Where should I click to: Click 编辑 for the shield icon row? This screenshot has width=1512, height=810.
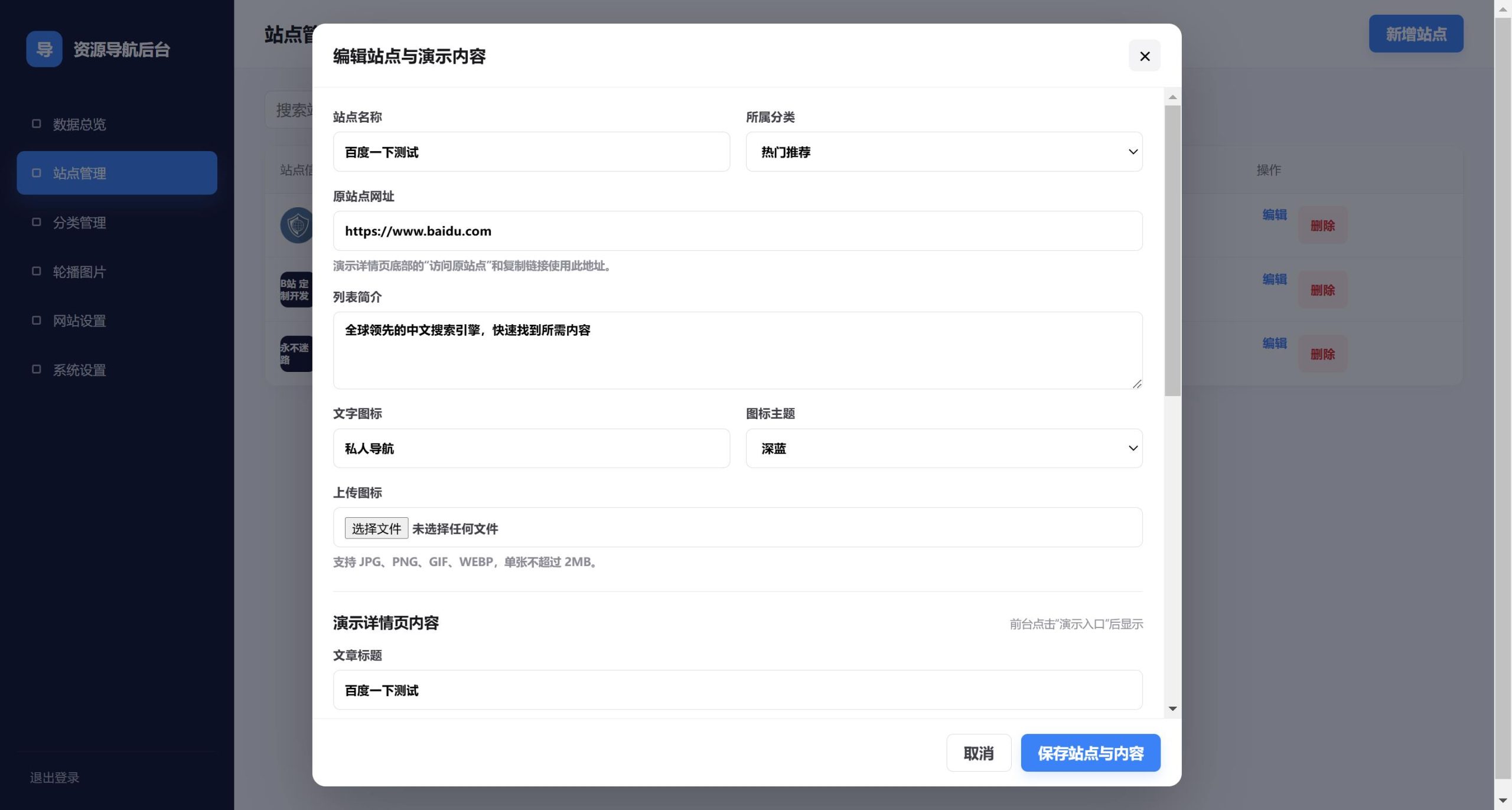point(1274,215)
